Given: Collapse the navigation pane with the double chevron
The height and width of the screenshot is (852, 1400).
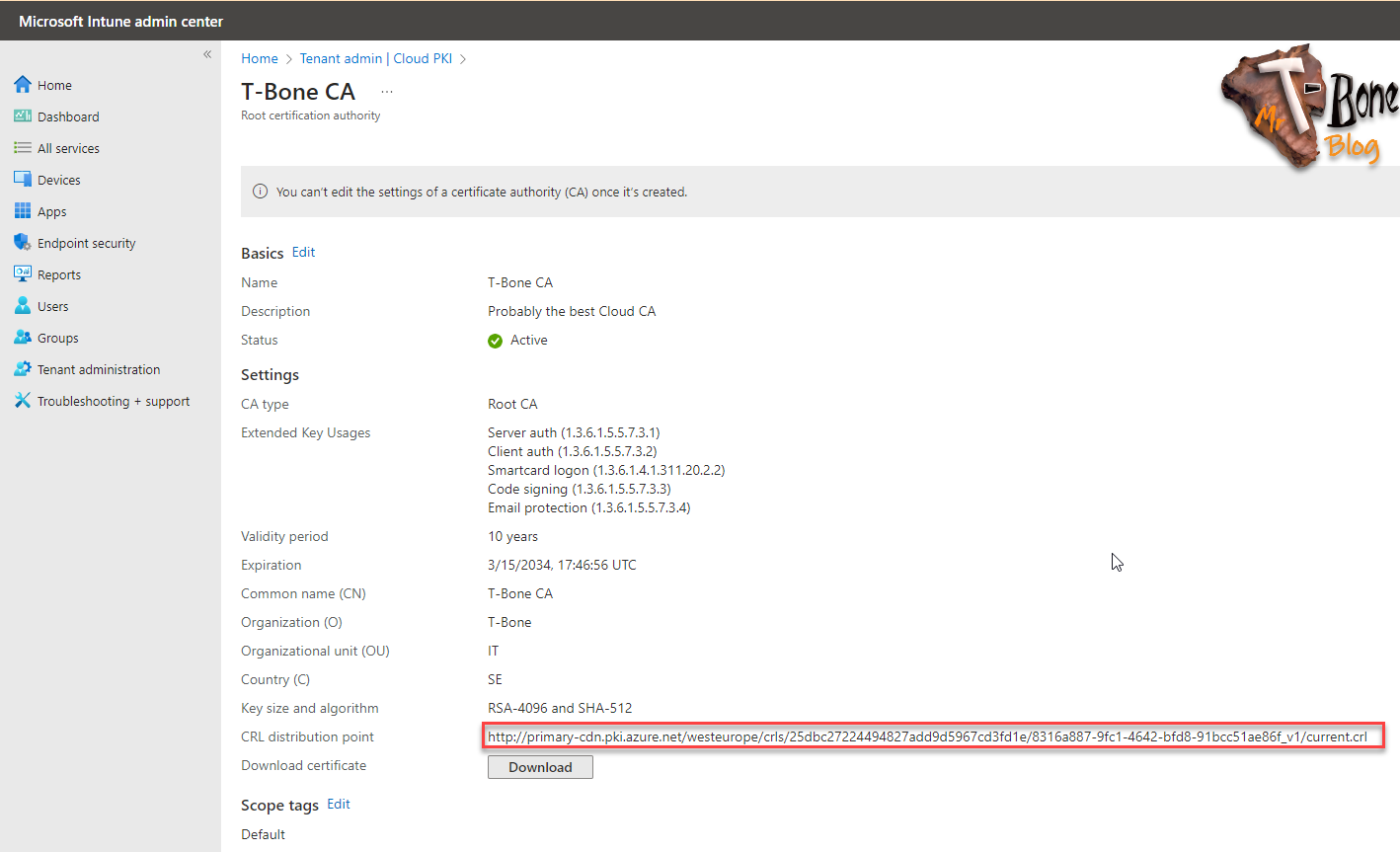Looking at the screenshot, I should pyautogui.click(x=207, y=54).
